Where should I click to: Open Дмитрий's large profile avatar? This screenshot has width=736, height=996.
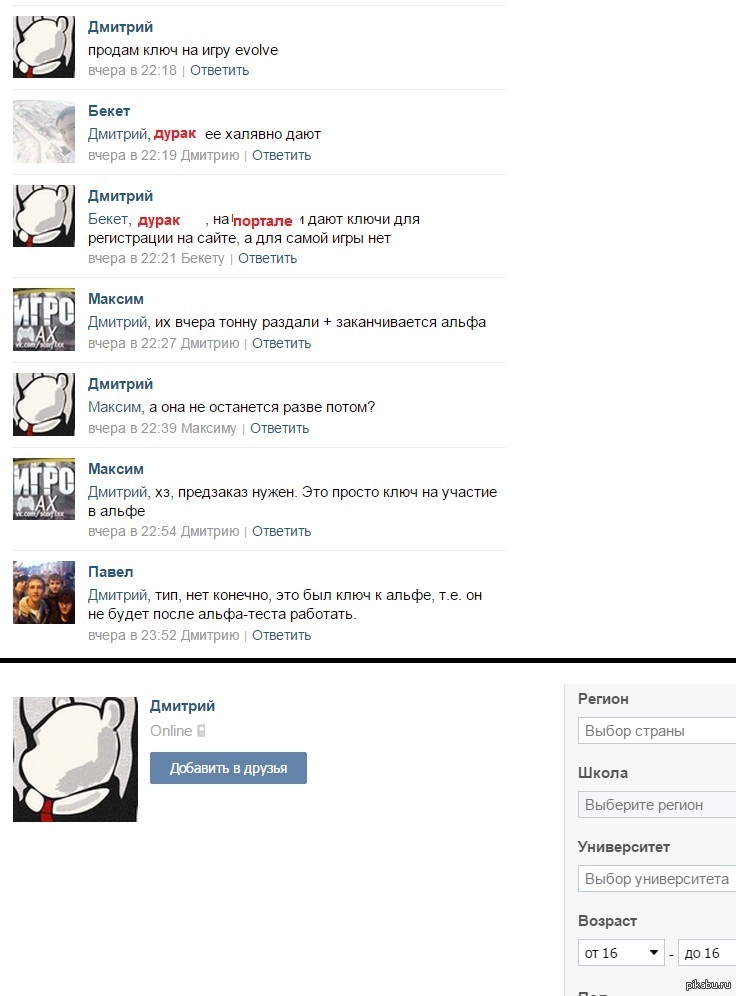click(x=75, y=759)
